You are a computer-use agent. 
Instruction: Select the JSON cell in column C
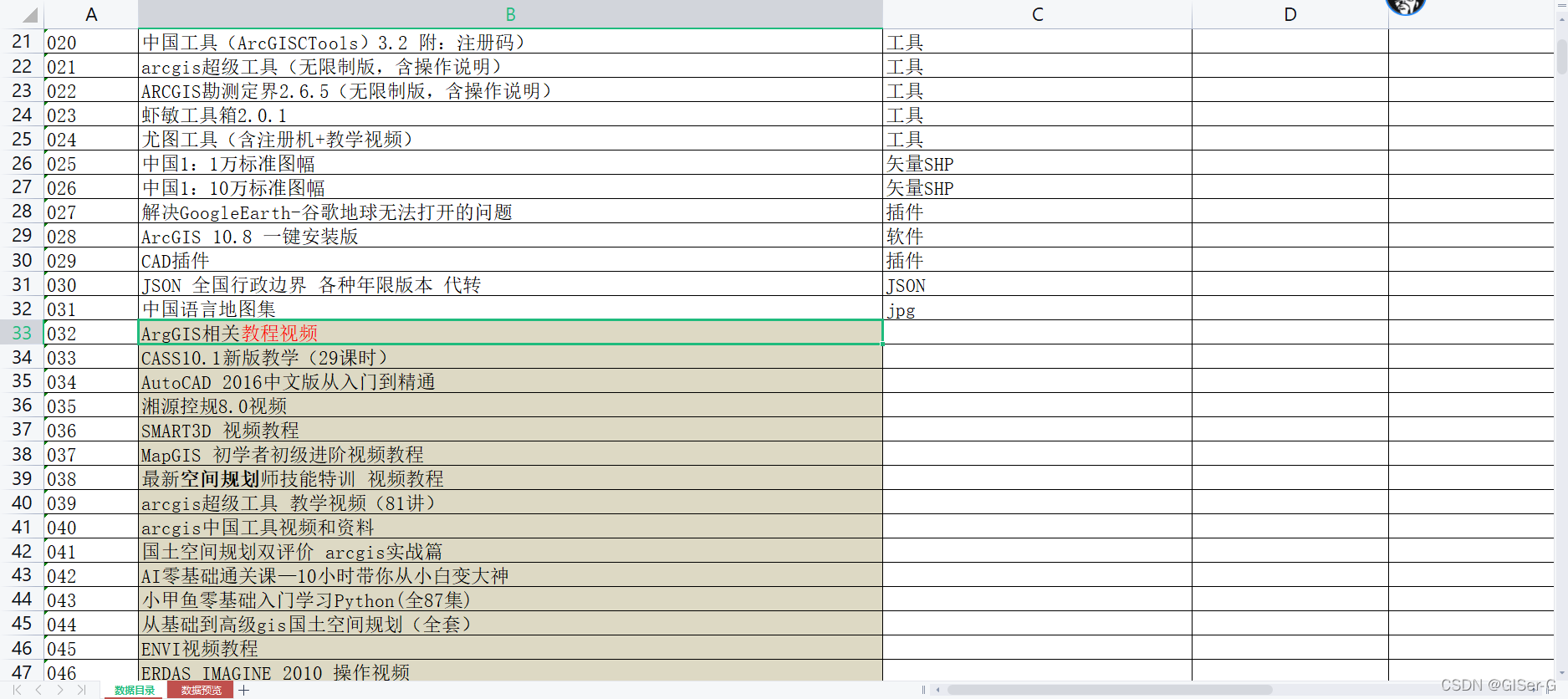1037,284
